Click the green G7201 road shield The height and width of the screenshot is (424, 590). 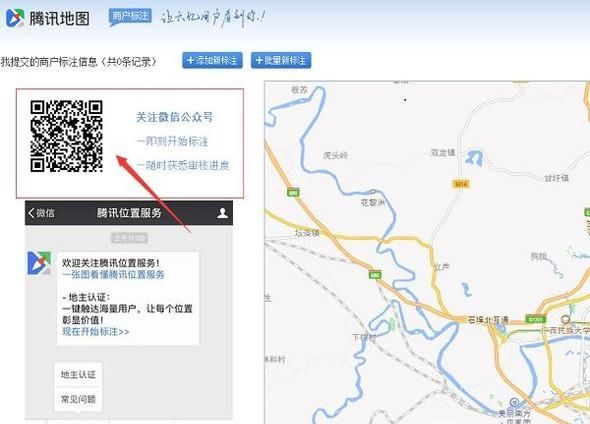(x=535, y=319)
